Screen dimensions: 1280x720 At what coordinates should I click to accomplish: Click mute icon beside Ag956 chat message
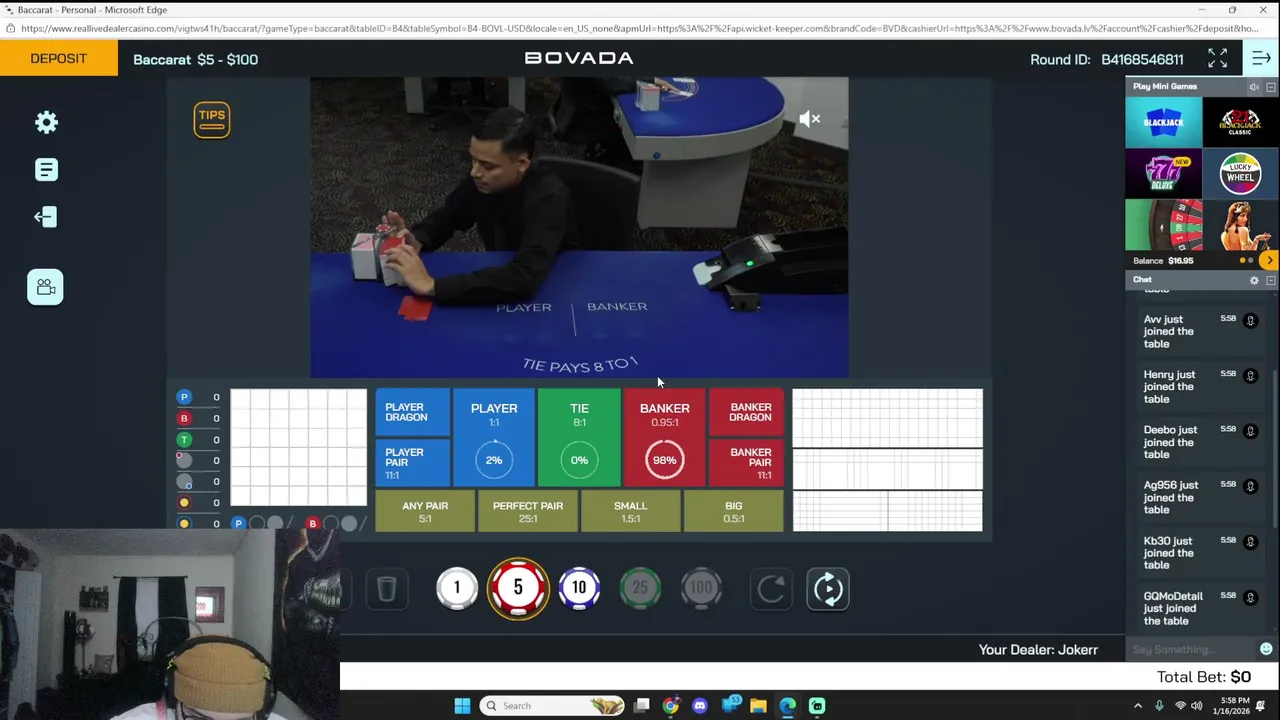click(x=1250, y=486)
